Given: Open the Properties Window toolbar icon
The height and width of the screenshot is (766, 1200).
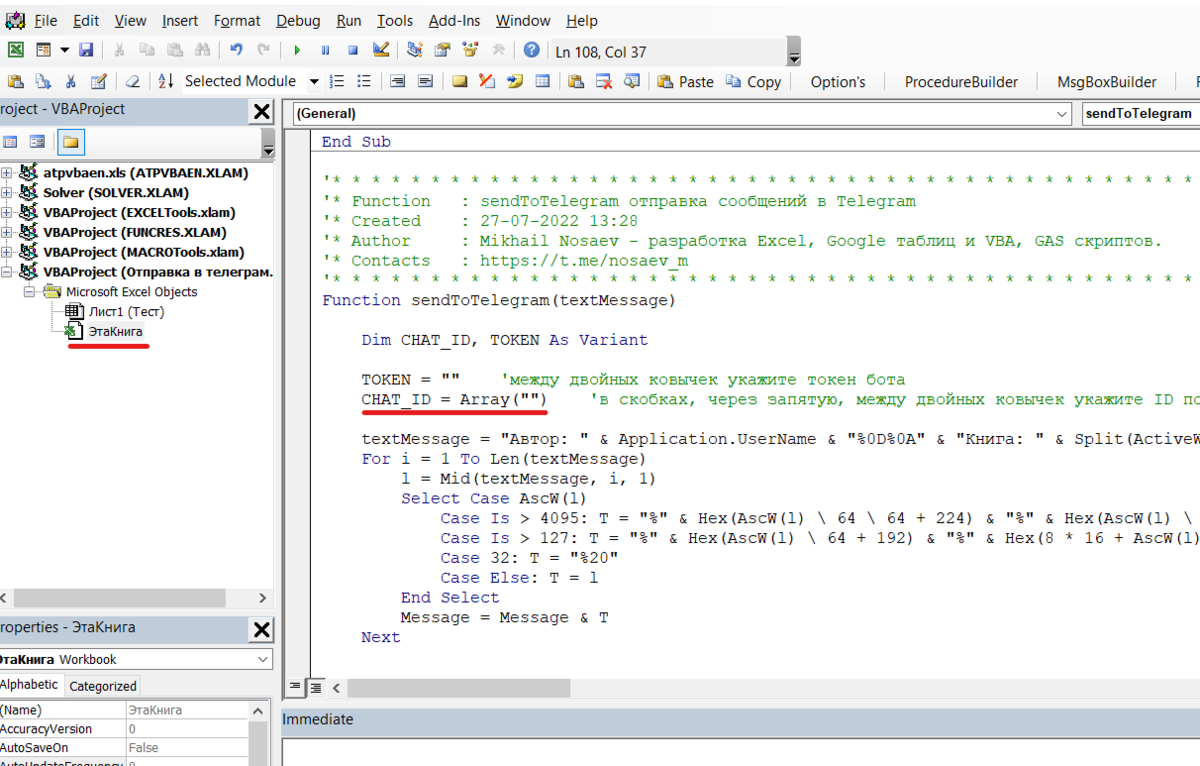Looking at the screenshot, I should (x=443, y=50).
